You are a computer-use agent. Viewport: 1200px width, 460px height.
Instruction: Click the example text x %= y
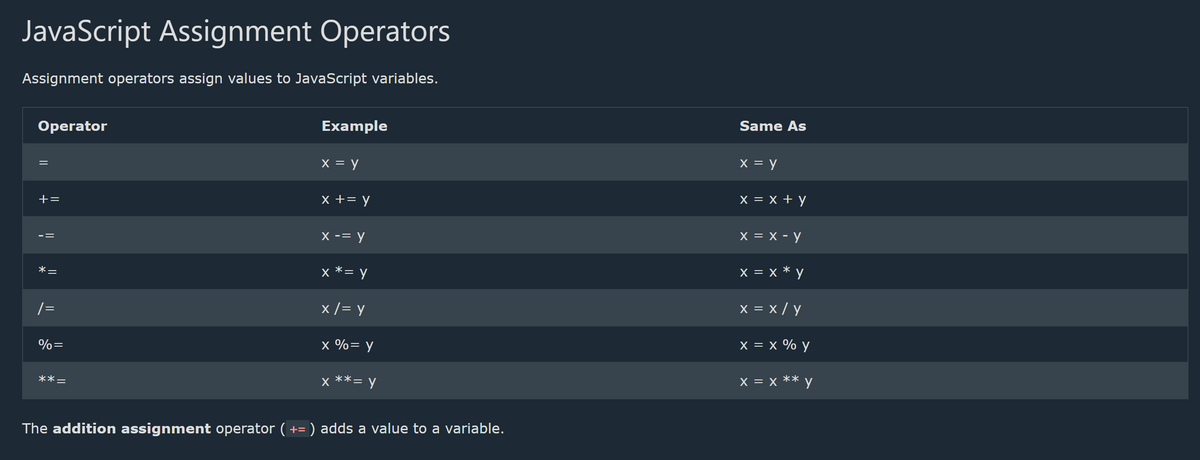[347, 345]
